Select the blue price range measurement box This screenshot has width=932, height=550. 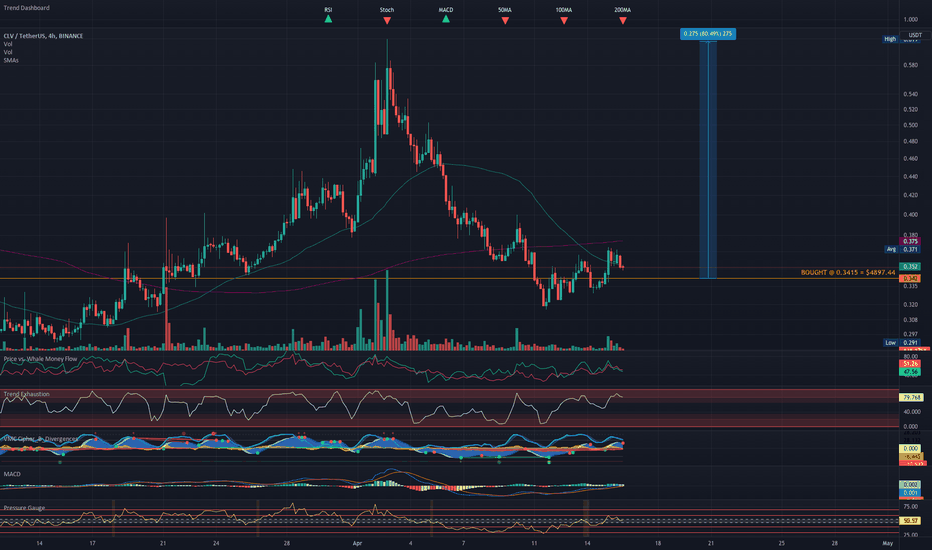tap(708, 159)
